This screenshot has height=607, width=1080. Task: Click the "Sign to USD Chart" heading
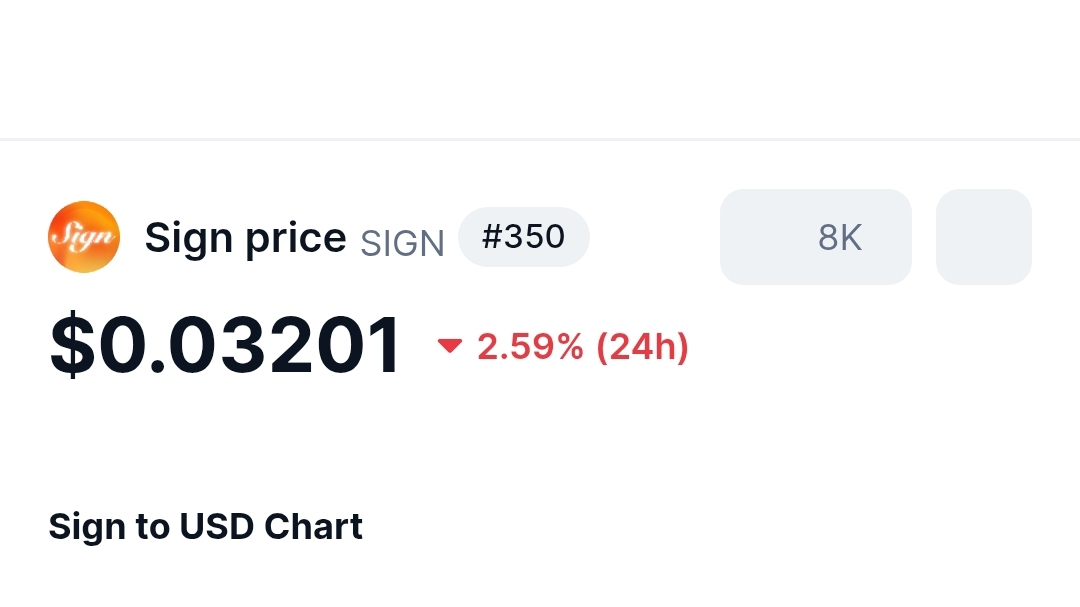tap(205, 526)
